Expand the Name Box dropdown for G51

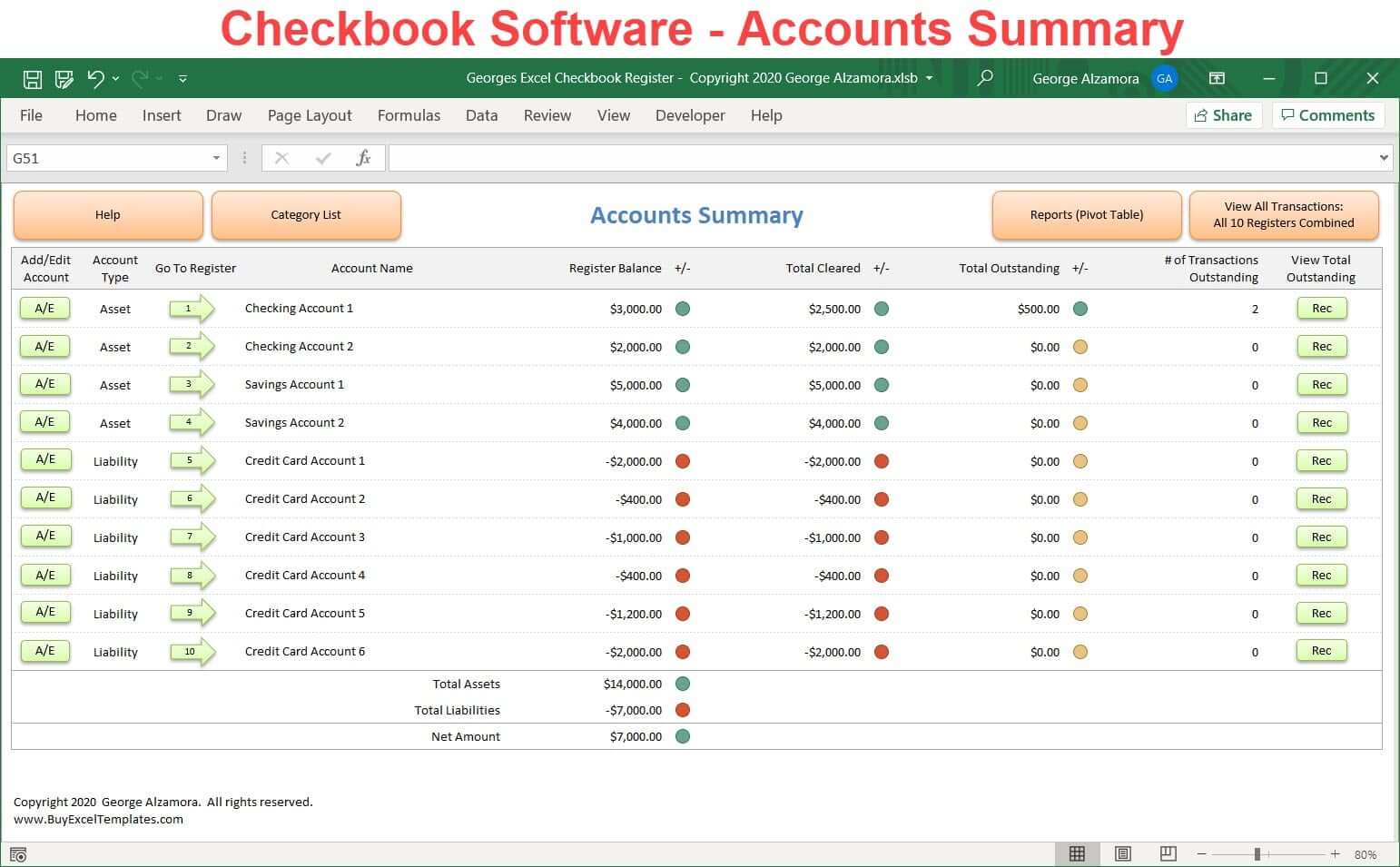pyautogui.click(x=216, y=158)
